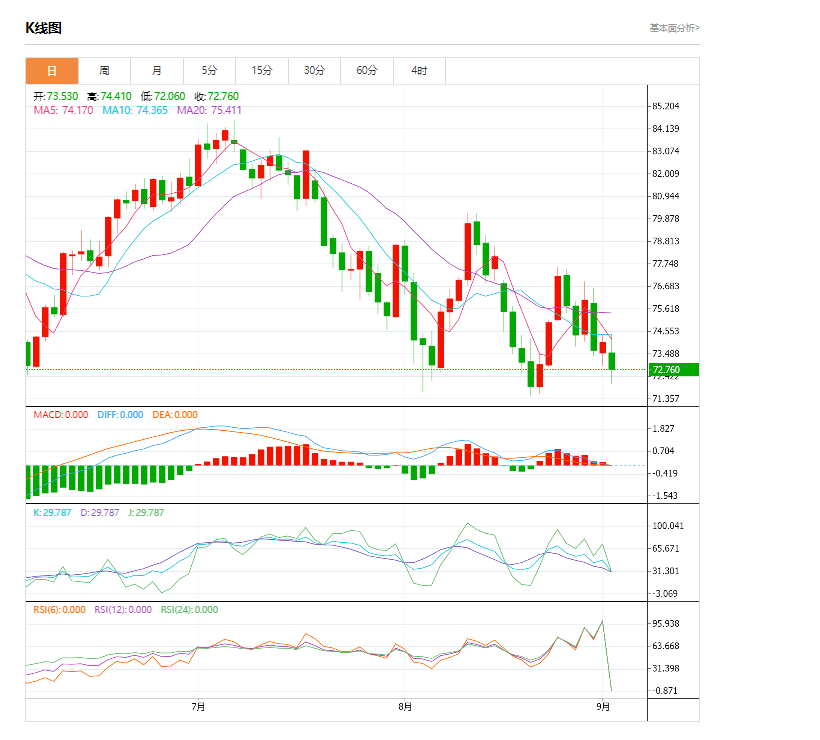Switch to the 周 (weekly) tab

pos(104,71)
